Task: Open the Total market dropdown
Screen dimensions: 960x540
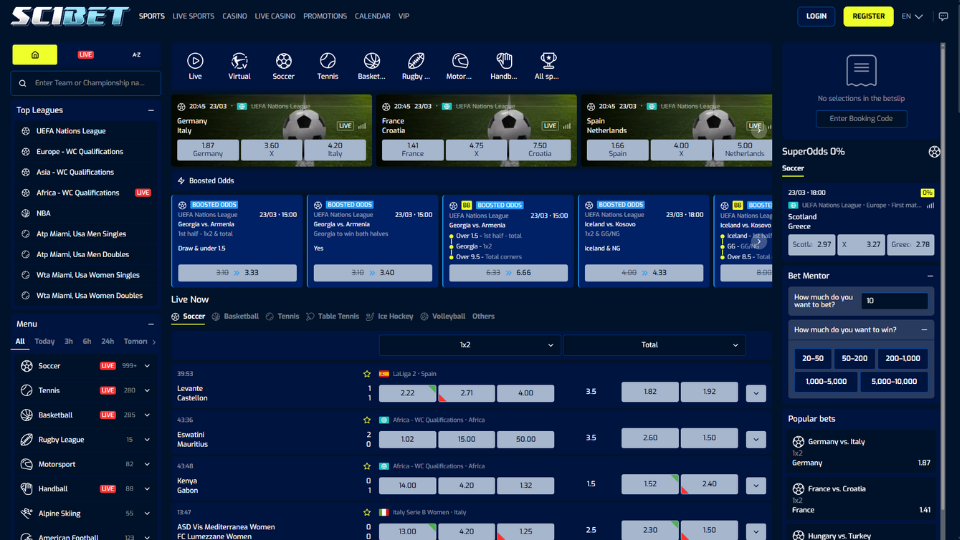Action: 654,345
